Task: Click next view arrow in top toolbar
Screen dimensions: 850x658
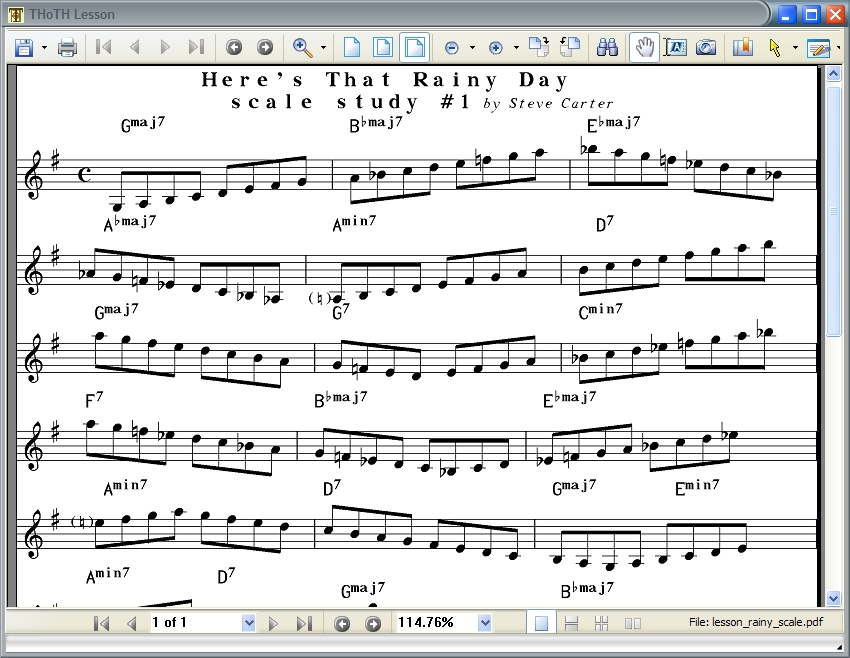Action: 265,48
